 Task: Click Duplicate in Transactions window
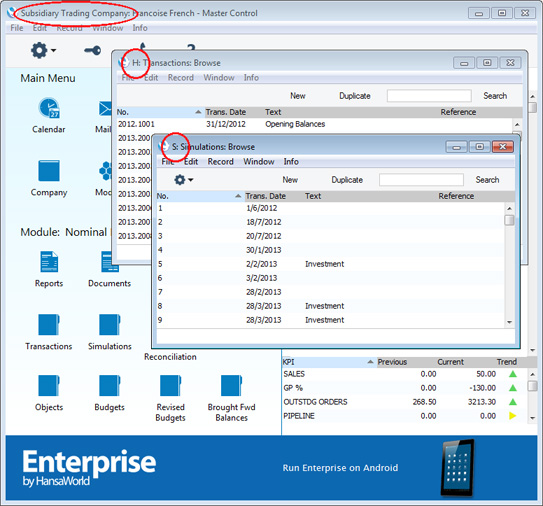pyautogui.click(x=355, y=96)
